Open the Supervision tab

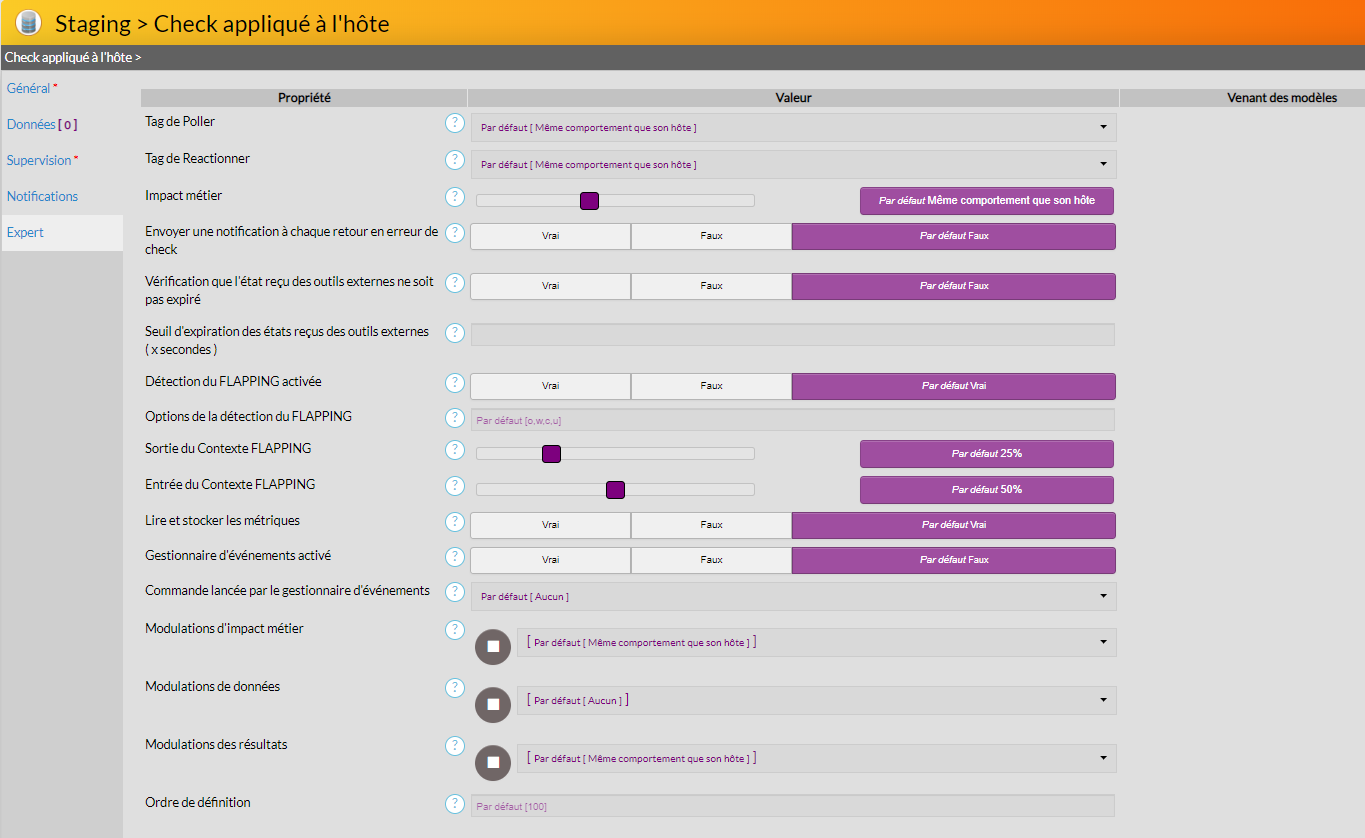tap(39, 161)
